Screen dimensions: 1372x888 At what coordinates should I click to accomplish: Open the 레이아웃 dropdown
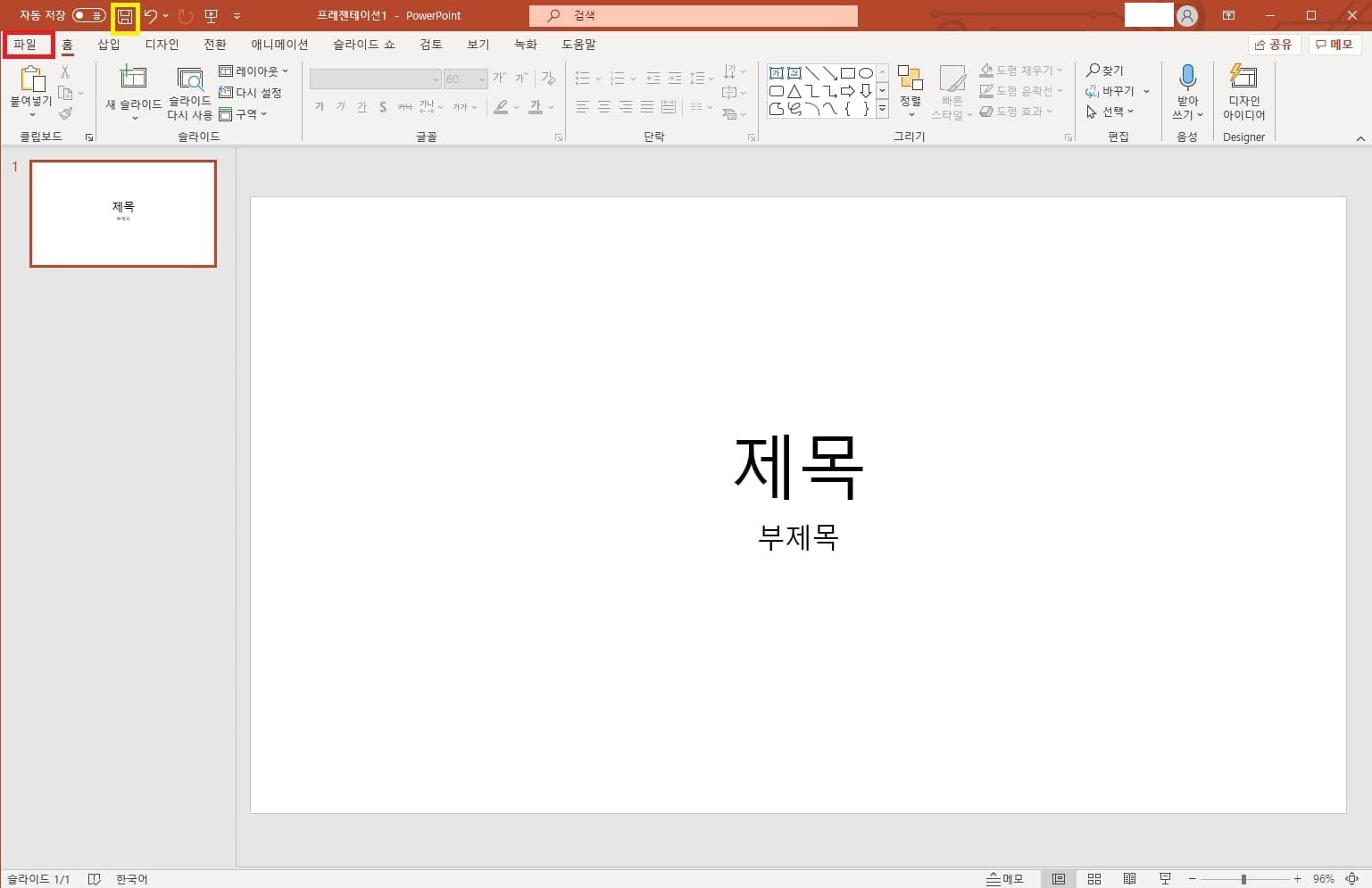(254, 71)
